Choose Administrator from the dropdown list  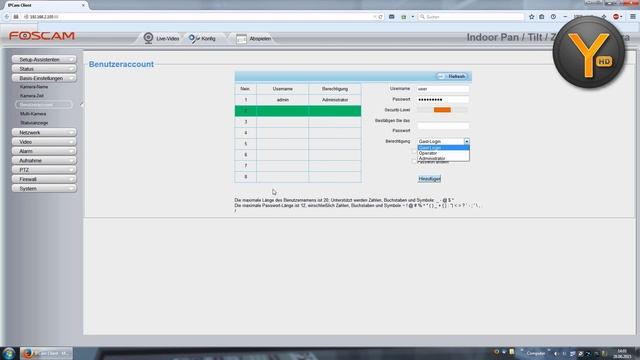[443, 158]
